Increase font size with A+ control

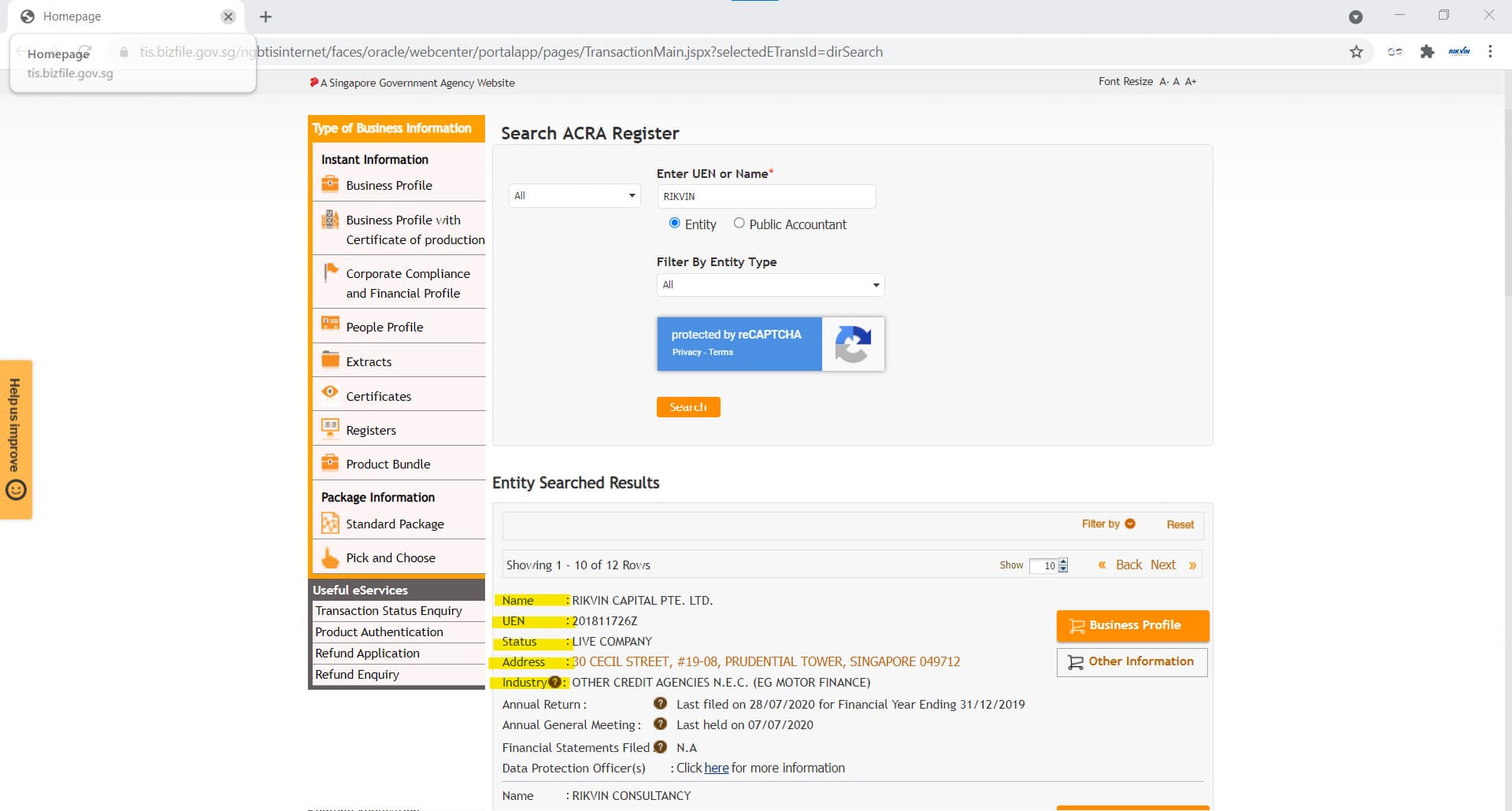[x=1191, y=81]
